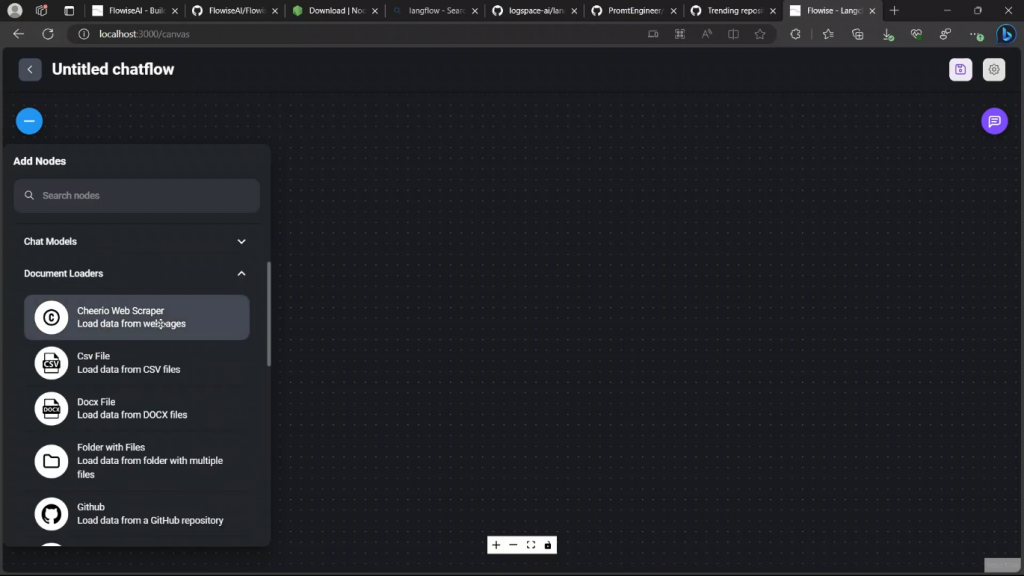Image resolution: width=1024 pixels, height=576 pixels.
Task: Focus the Search nodes field
Action: click(x=136, y=195)
